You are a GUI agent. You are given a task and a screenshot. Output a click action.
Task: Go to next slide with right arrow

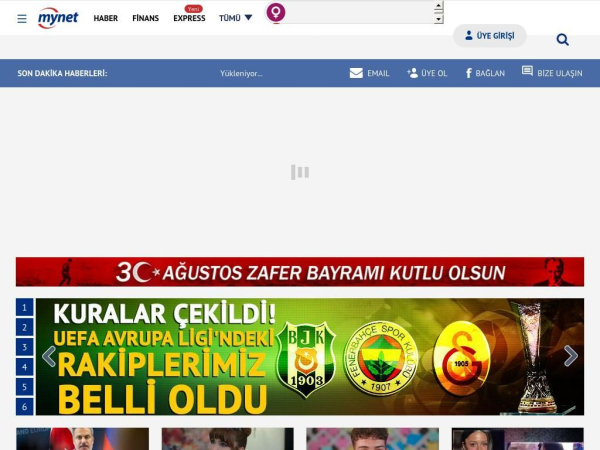tap(571, 356)
